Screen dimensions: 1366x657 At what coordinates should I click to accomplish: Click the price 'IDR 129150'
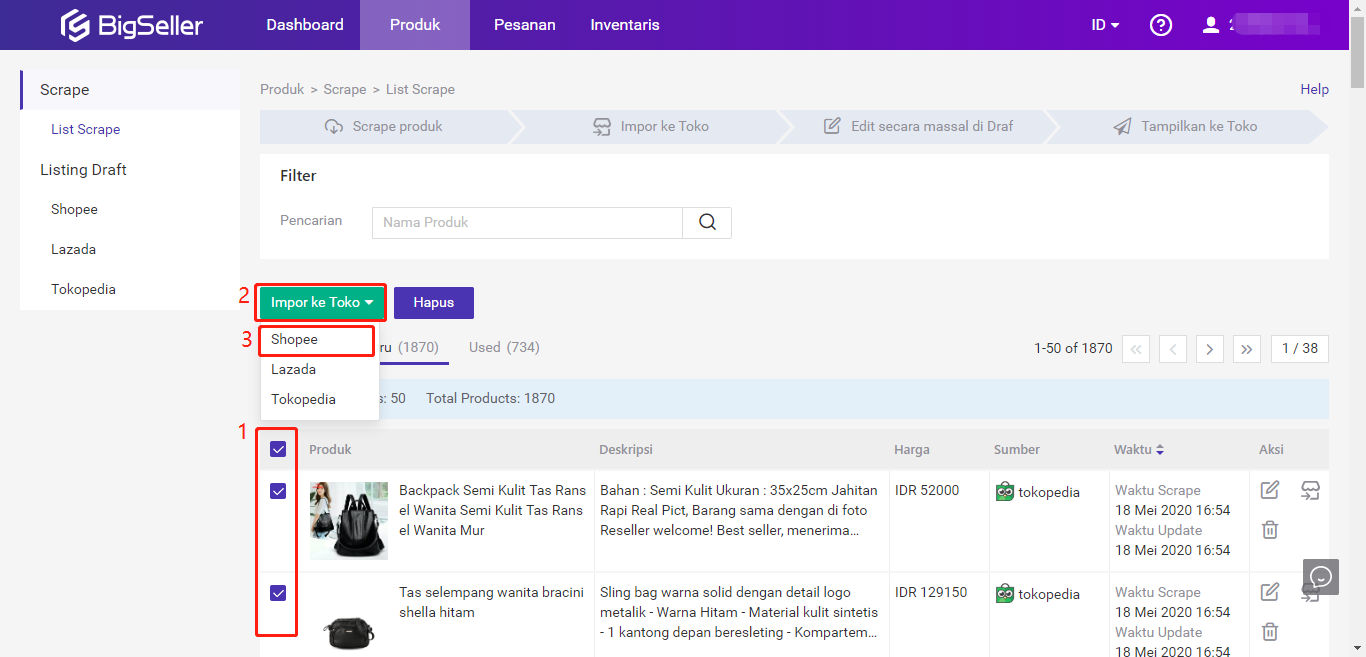point(931,592)
